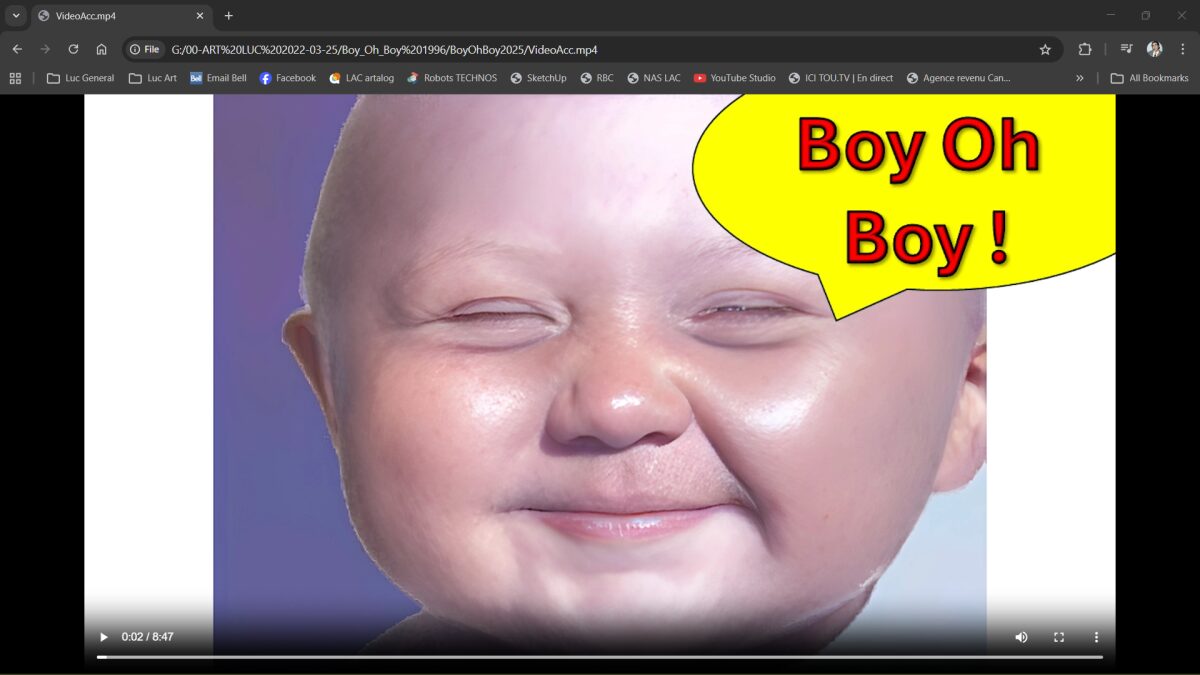
Task: Bookmark this page with the star
Action: pos(1045,48)
